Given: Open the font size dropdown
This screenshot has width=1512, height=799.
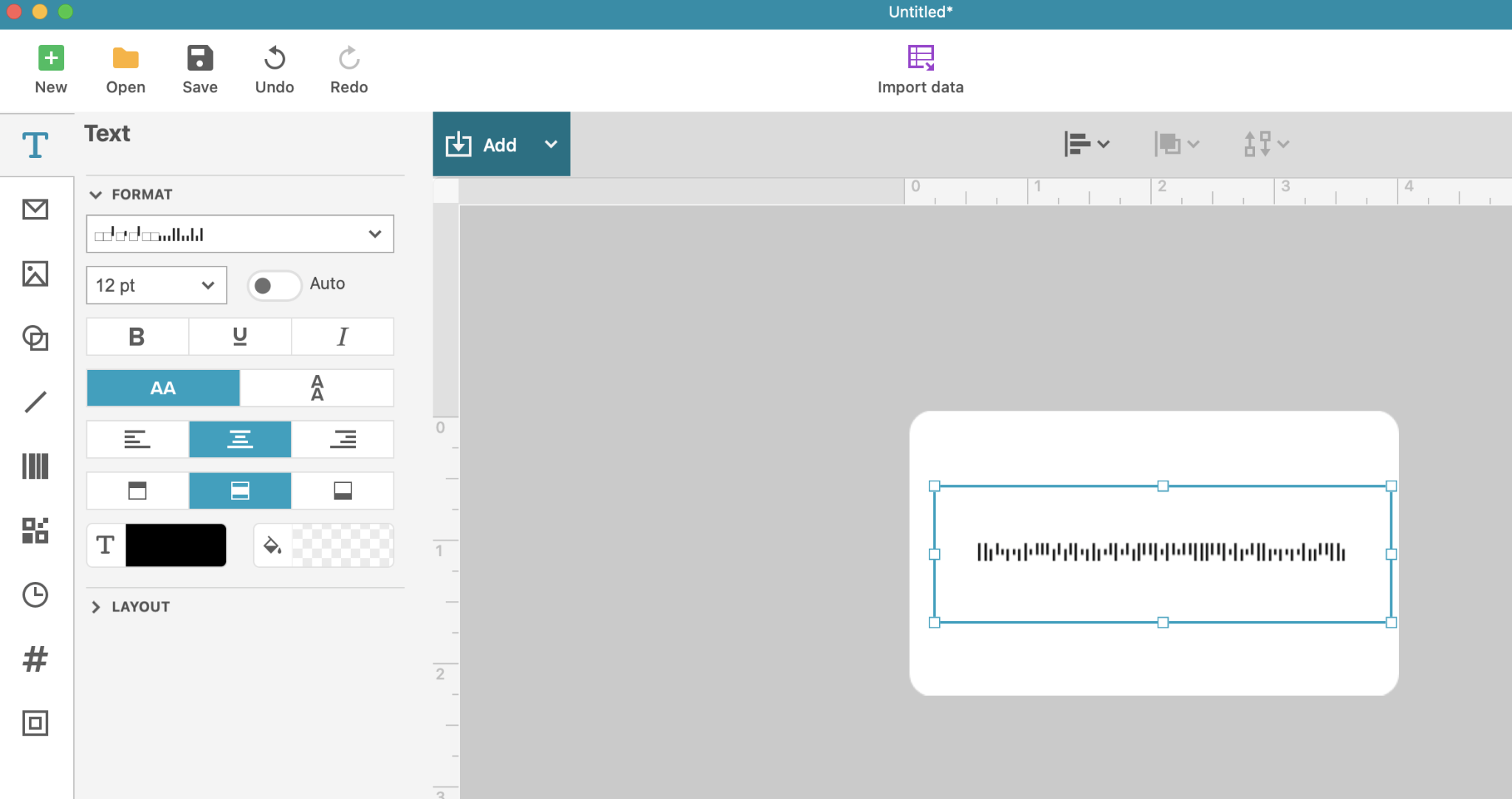Looking at the screenshot, I should 155,284.
